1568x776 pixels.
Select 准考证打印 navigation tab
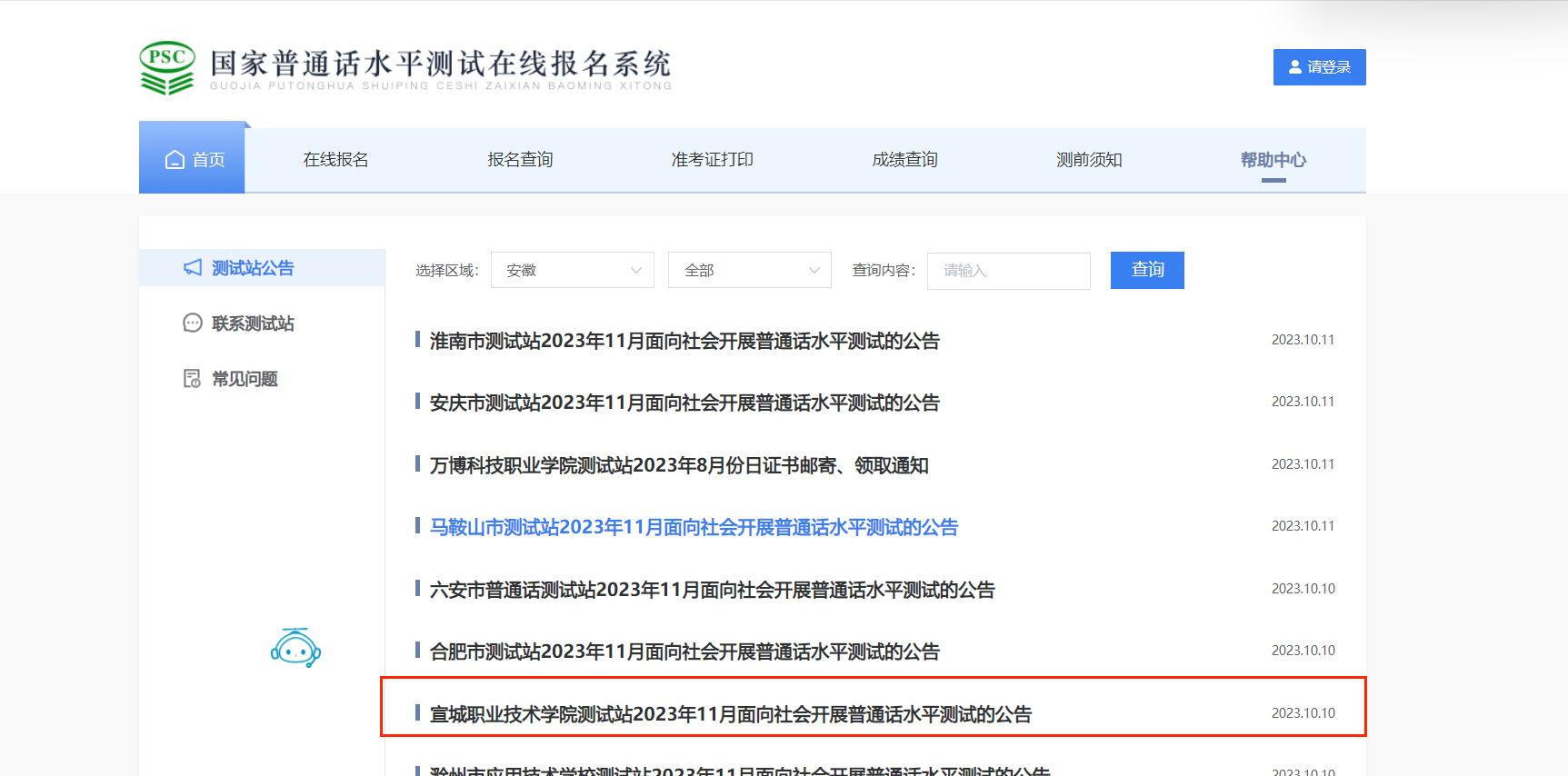click(x=712, y=160)
